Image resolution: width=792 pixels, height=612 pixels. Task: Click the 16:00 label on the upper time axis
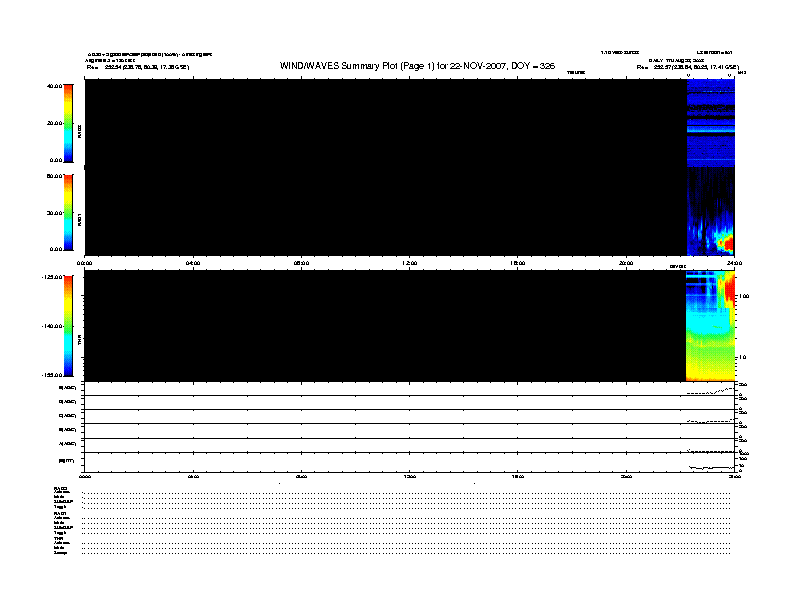tap(518, 264)
